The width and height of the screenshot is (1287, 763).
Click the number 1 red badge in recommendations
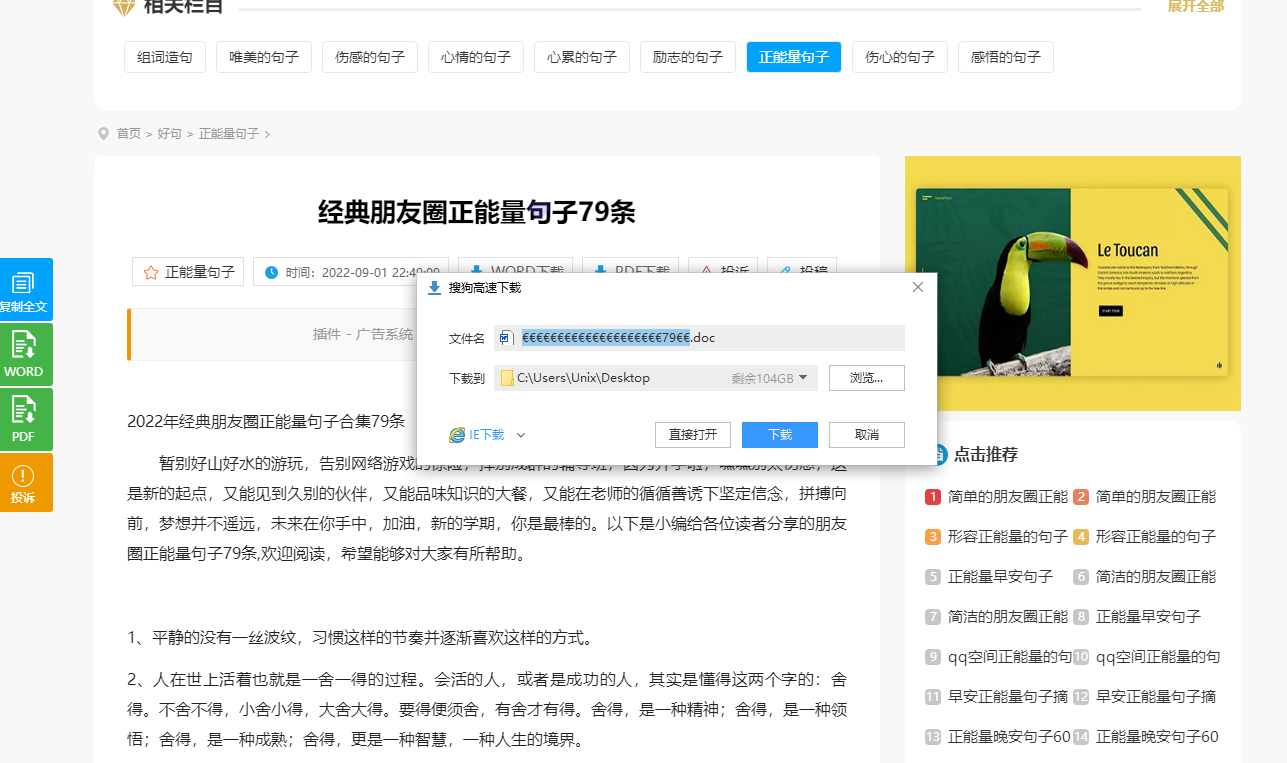pyautogui.click(x=933, y=497)
